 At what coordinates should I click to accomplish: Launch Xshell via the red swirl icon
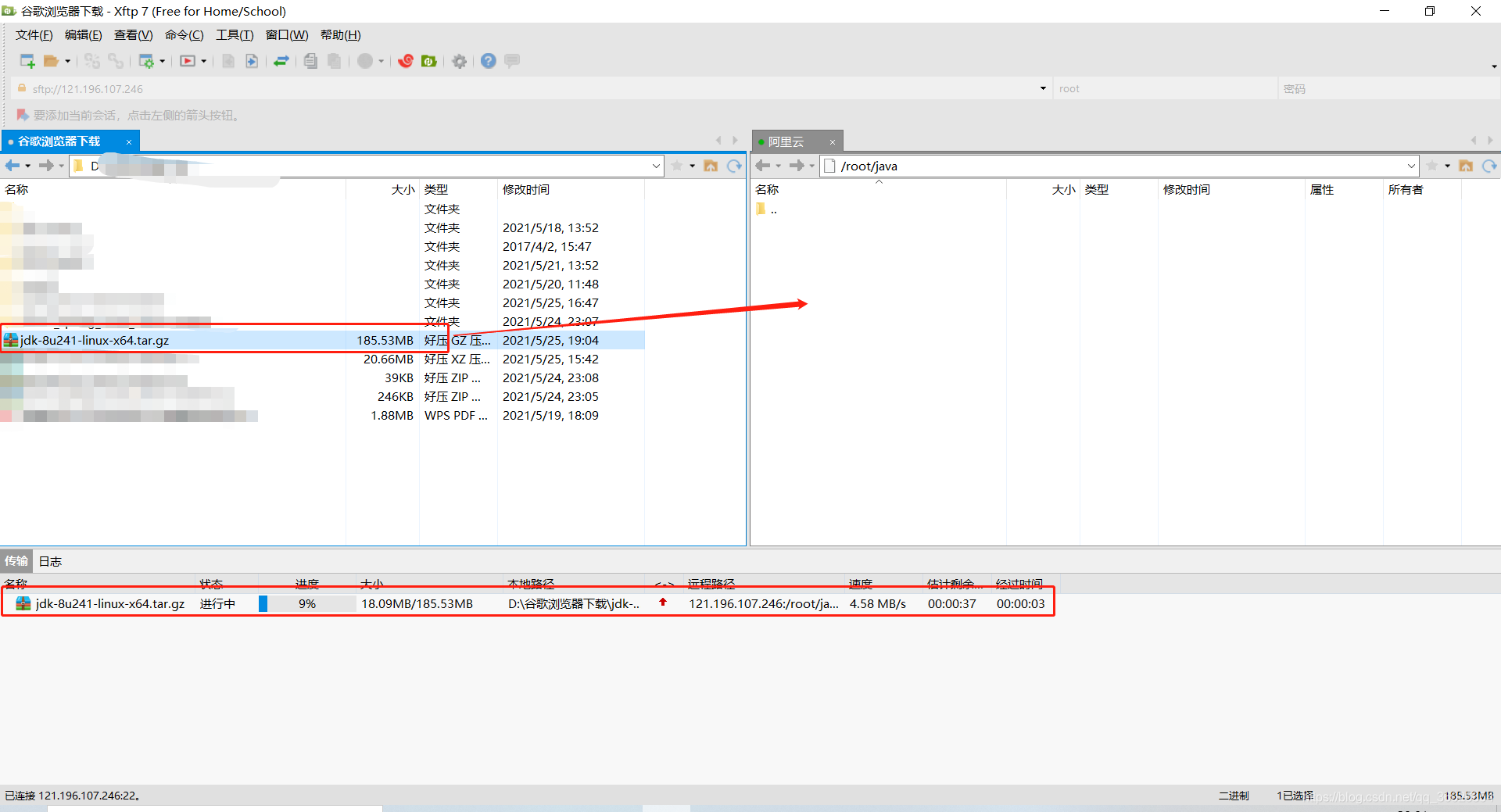point(406,61)
